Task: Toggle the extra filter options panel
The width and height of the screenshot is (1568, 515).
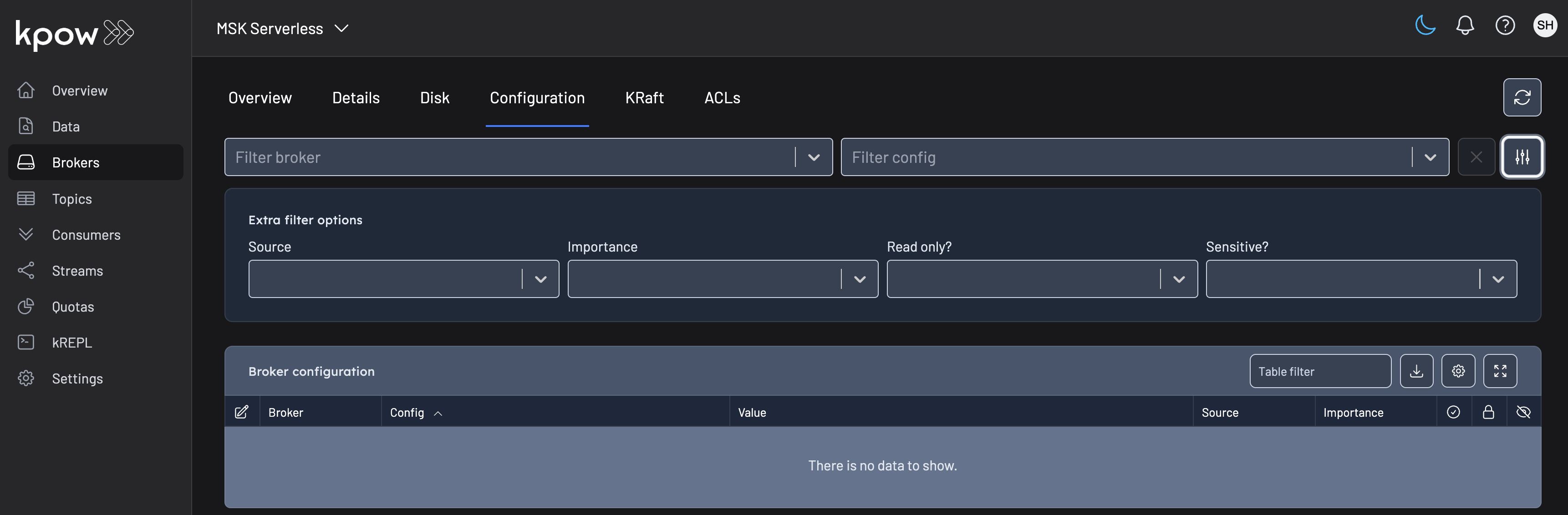Action: (1522, 157)
